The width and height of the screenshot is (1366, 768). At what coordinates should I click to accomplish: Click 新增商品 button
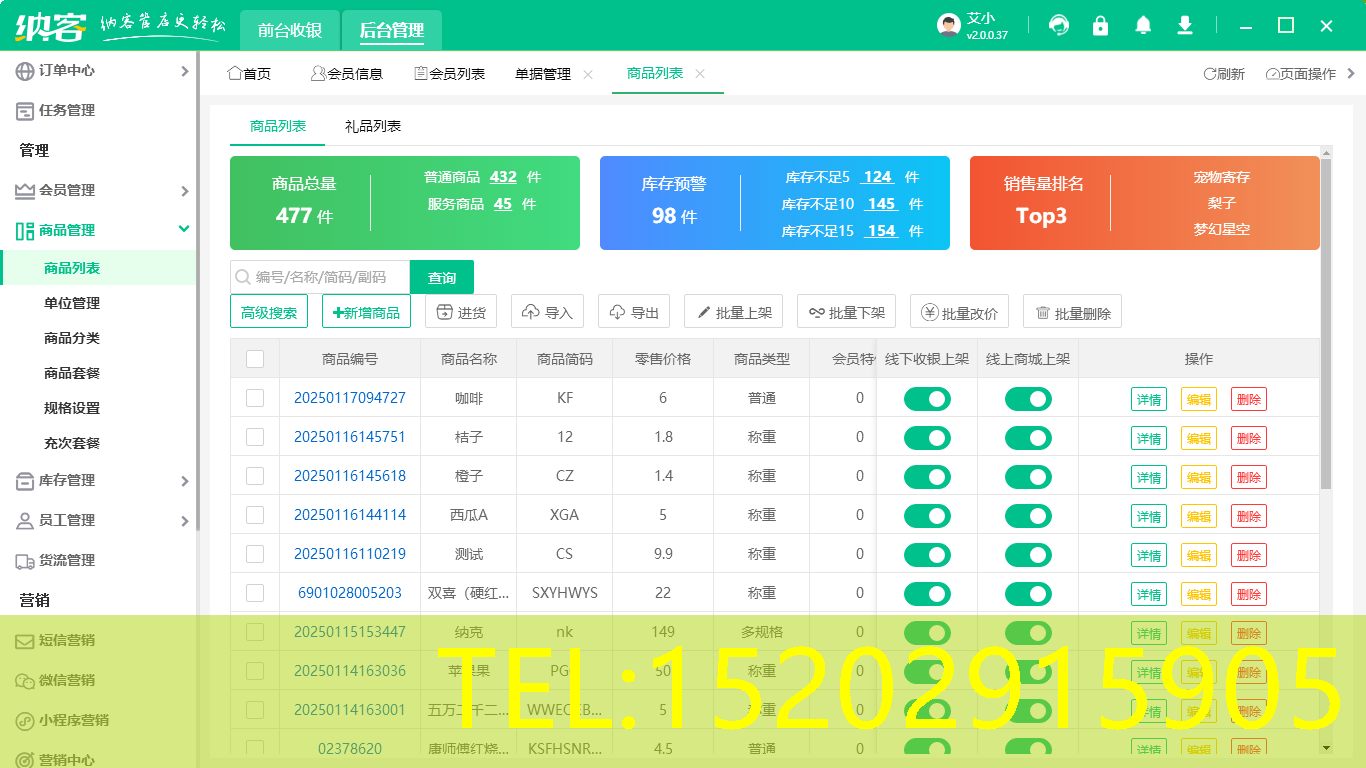click(366, 312)
